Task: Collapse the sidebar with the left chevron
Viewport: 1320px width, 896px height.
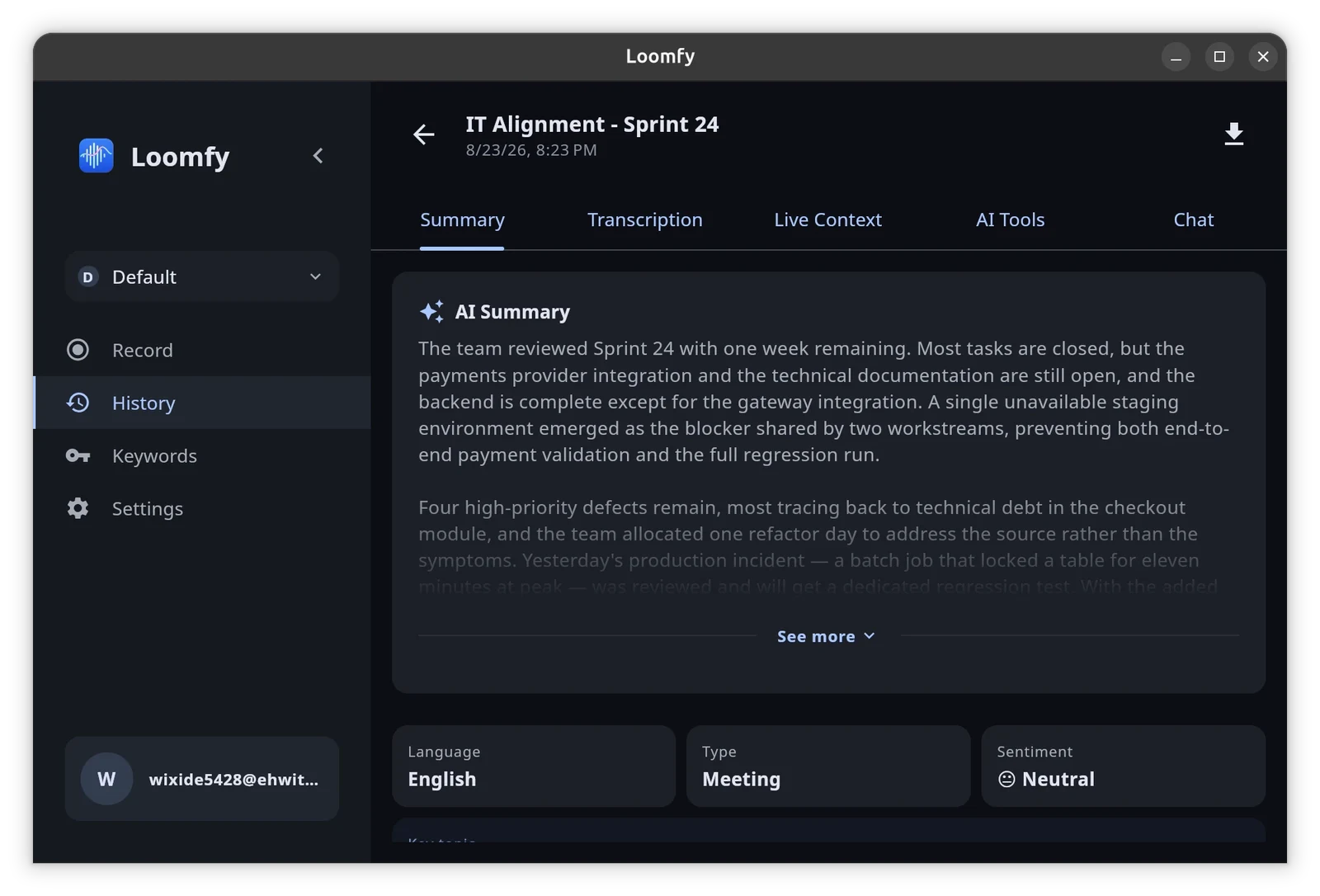Action: click(x=318, y=155)
